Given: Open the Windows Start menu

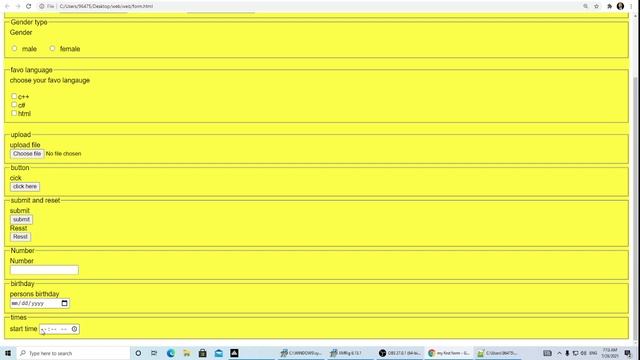Looking at the screenshot, I should (x=7, y=353).
